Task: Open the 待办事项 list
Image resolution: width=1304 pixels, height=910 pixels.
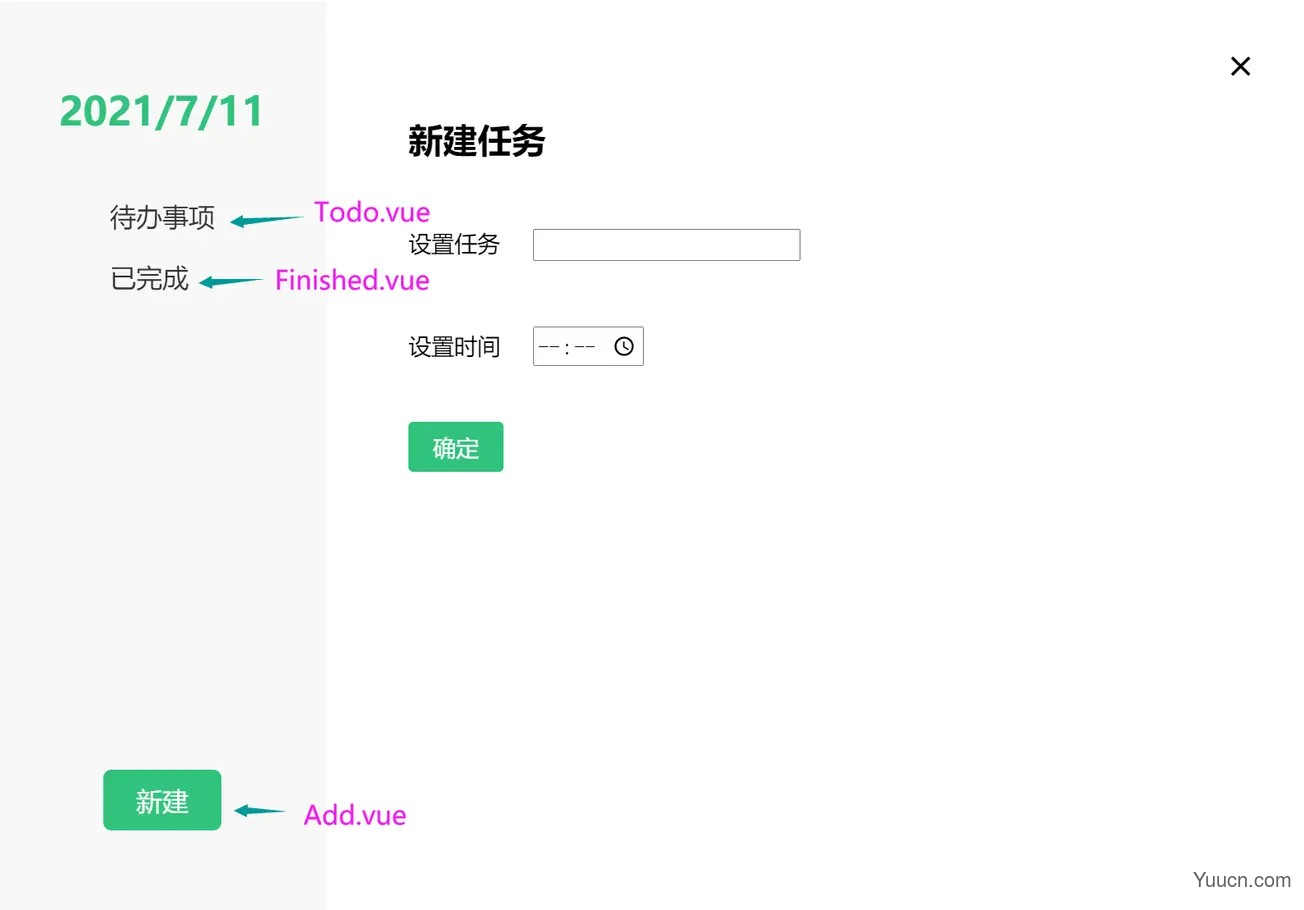Action: coord(162,217)
